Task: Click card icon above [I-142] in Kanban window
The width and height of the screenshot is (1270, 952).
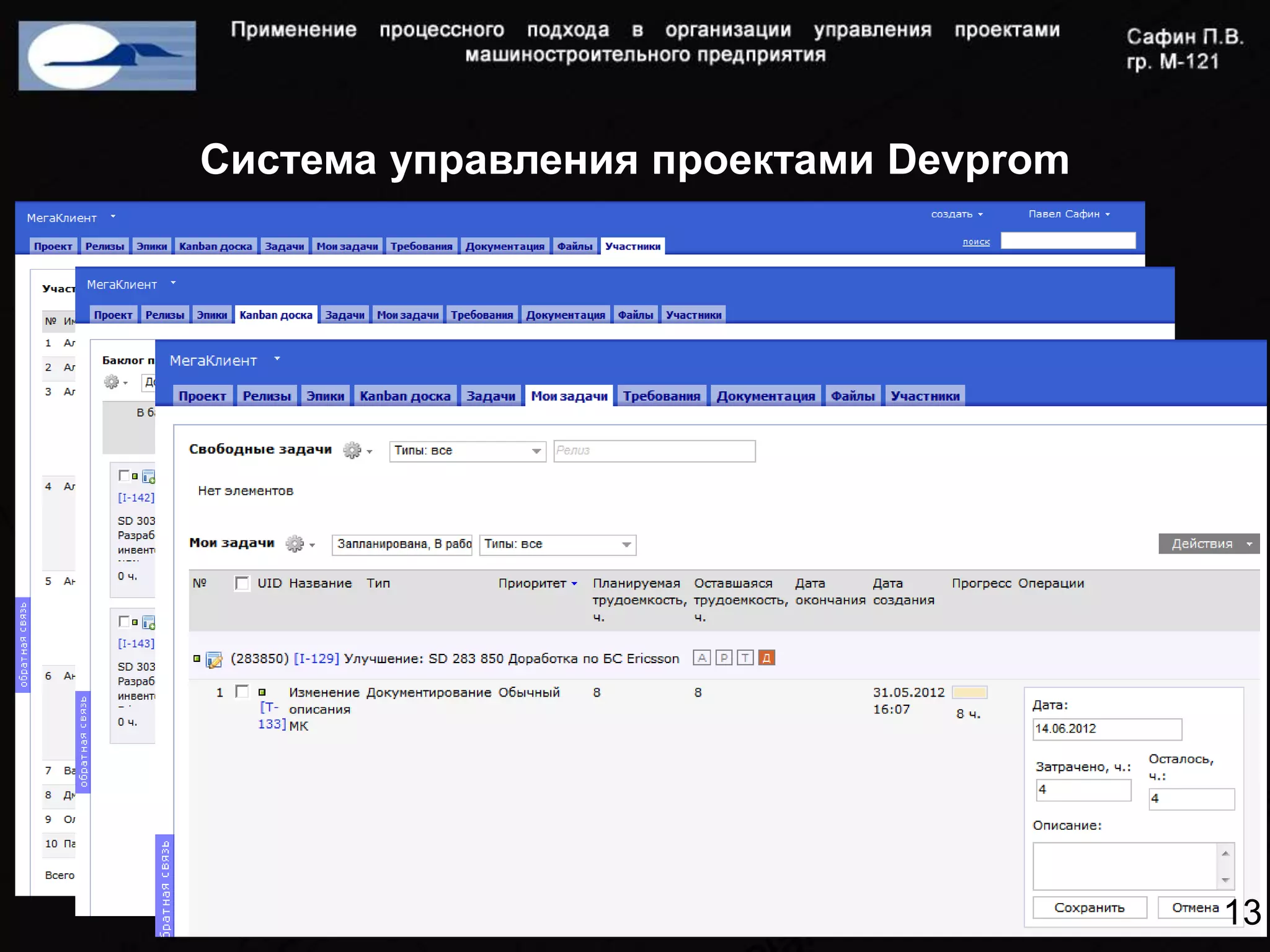Action: click(x=149, y=477)
